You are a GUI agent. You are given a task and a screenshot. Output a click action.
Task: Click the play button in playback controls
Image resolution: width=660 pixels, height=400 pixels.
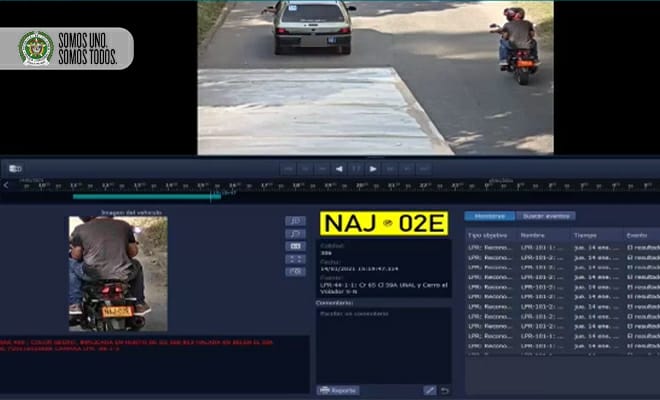pyautogui.click(x=372, y=168)
